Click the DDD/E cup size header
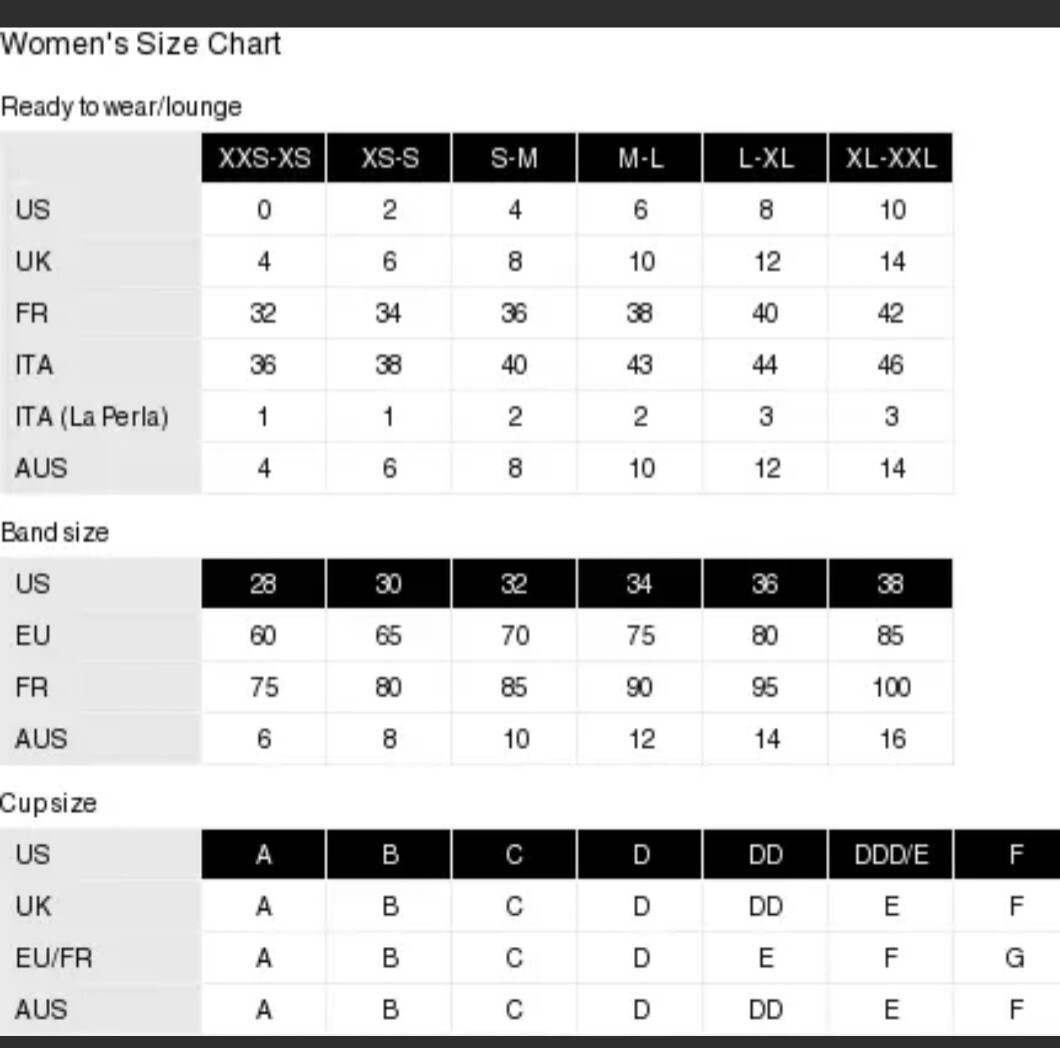 coord(891,855)
